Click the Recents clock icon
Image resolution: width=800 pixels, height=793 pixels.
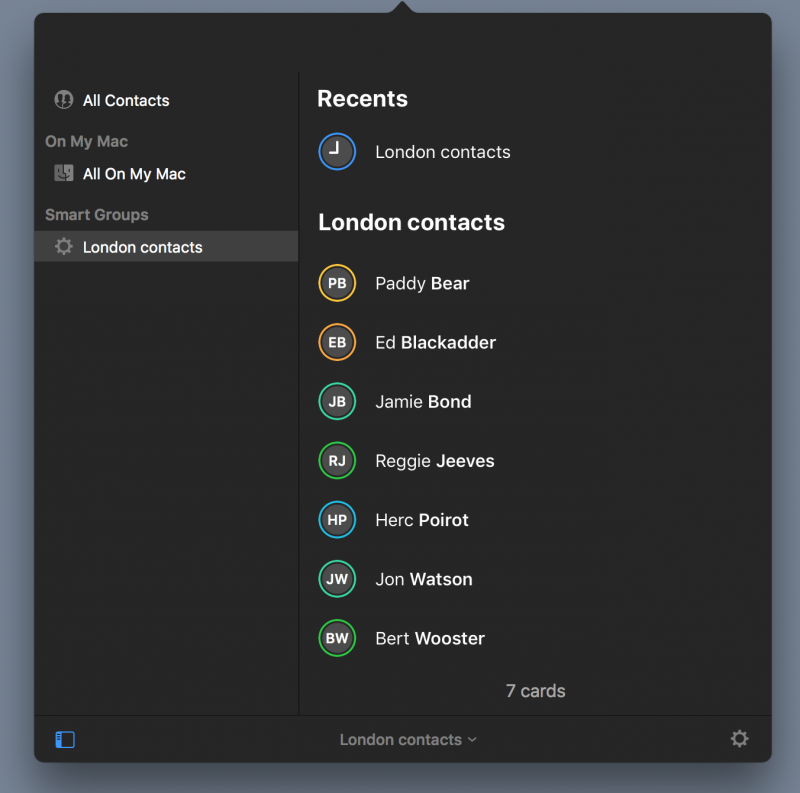tap(337, 152)
